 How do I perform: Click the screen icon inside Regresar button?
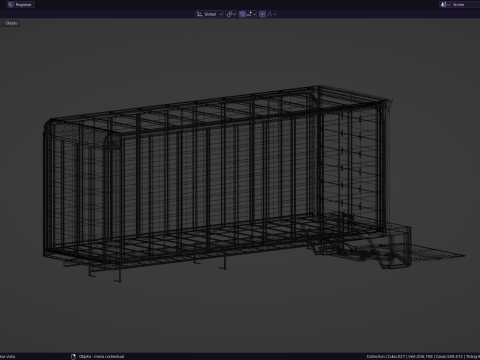click(11, 5)
